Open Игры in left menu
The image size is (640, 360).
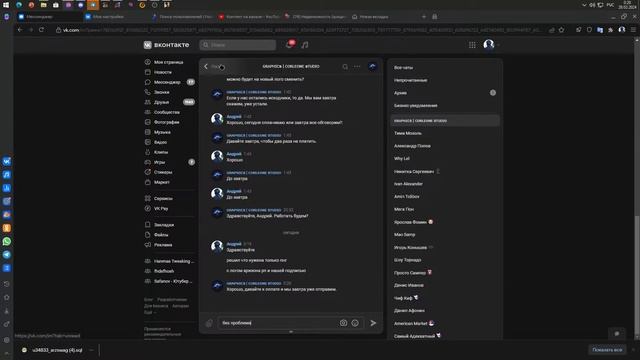[x=160, y=162]
